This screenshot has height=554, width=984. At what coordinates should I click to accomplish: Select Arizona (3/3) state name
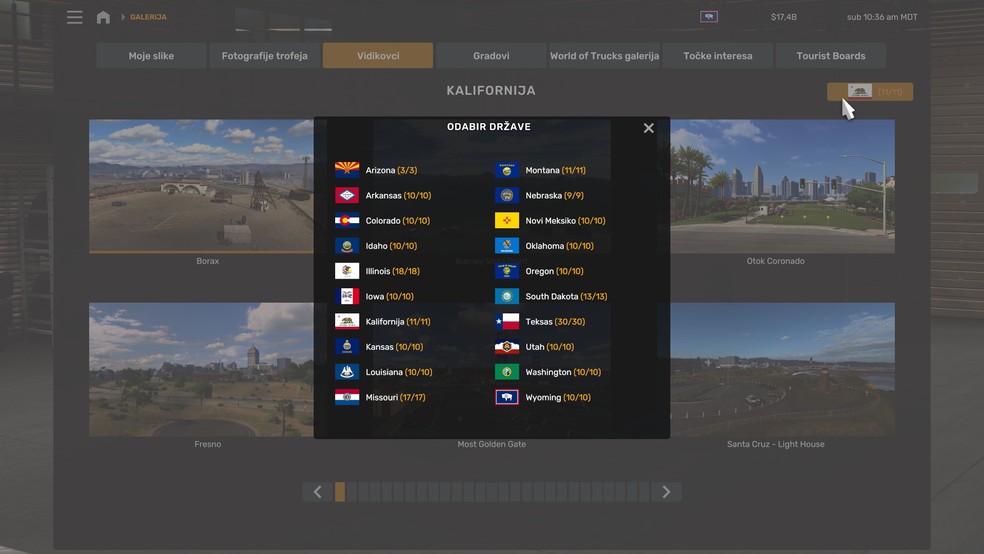(x=391, y=170)
